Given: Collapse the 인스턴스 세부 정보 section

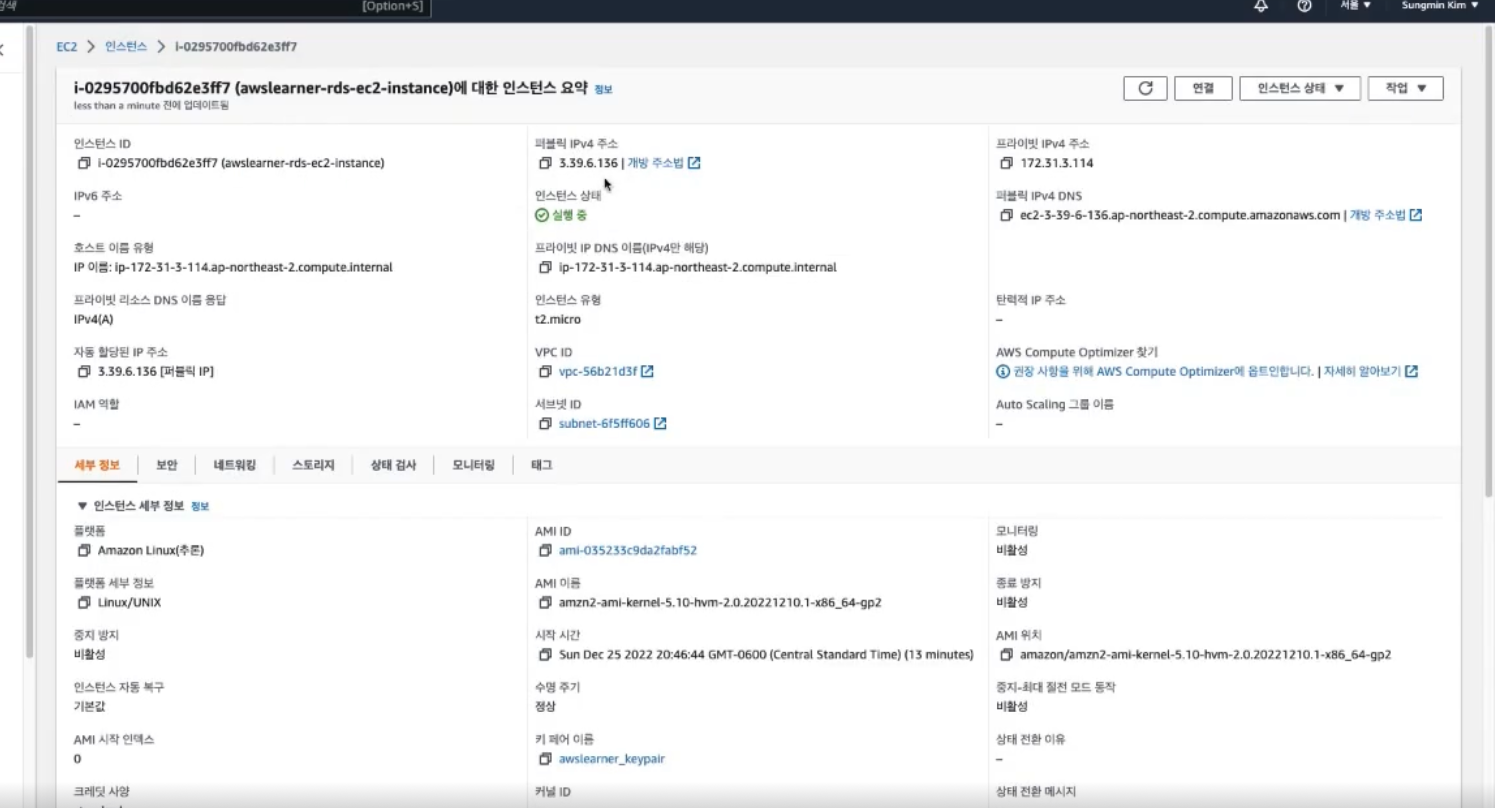Looking at the screenshot, I should (x=82, y=506).
